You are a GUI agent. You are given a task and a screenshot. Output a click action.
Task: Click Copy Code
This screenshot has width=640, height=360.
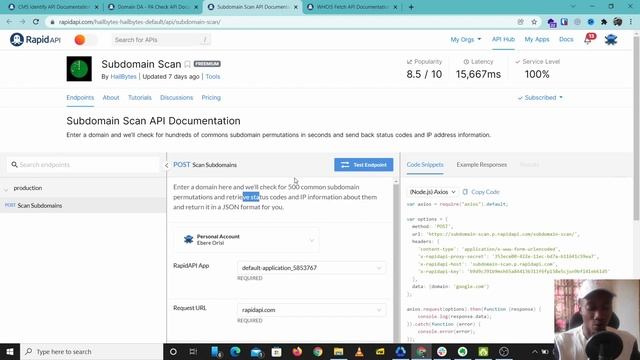481,192
